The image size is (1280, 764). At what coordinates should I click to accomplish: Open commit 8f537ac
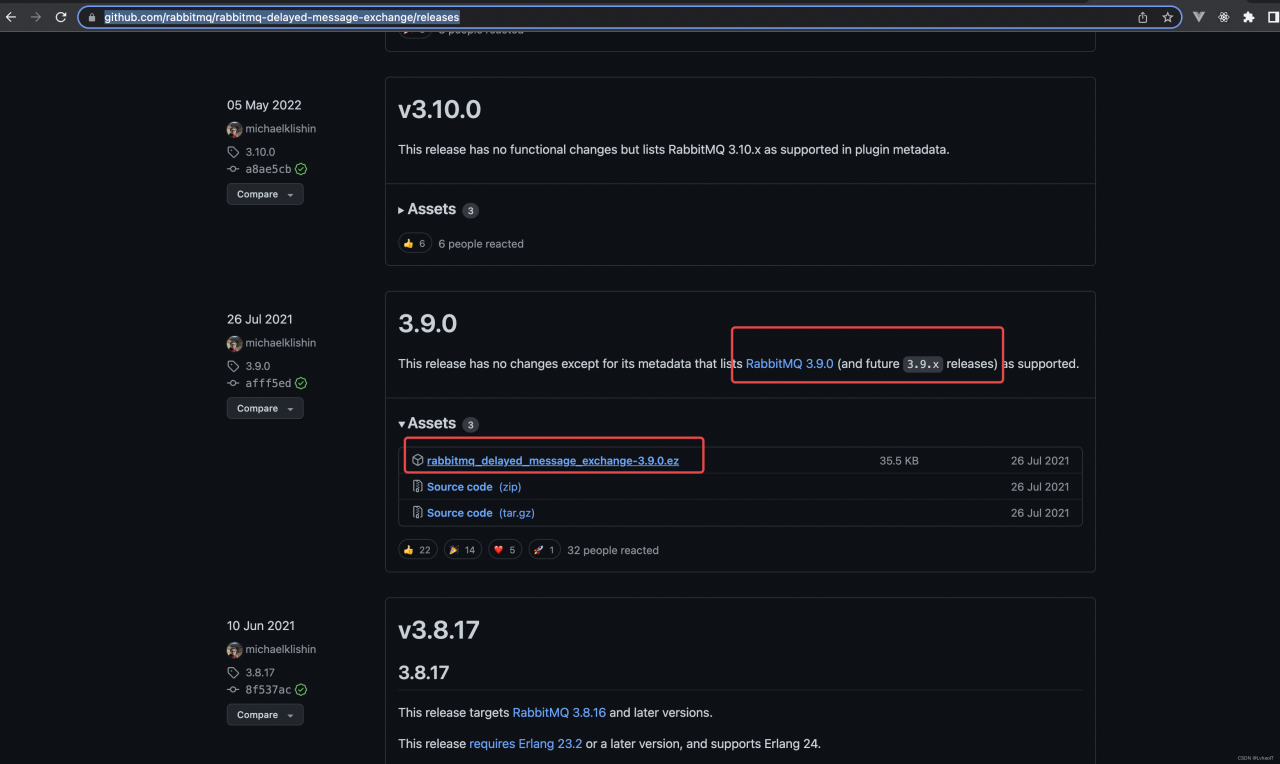[268, 689]
